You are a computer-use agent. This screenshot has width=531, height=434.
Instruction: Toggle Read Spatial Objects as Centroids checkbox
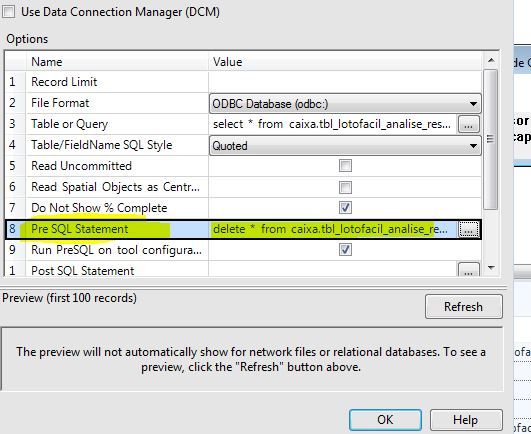pyautogui.click(x=345, y=187)
